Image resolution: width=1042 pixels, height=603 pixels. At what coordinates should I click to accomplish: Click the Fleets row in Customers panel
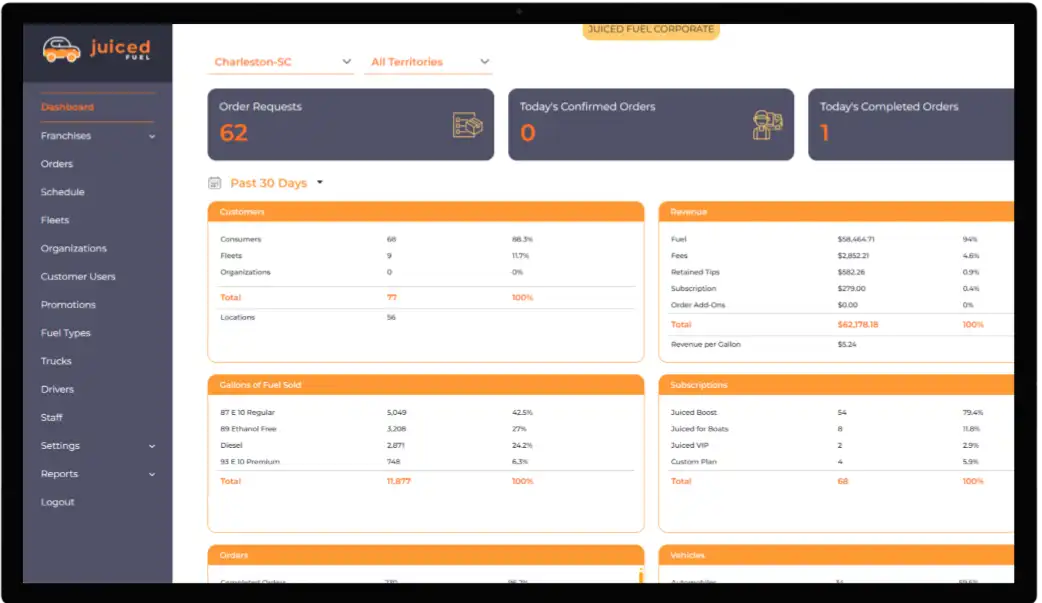(x=426, y=256)
